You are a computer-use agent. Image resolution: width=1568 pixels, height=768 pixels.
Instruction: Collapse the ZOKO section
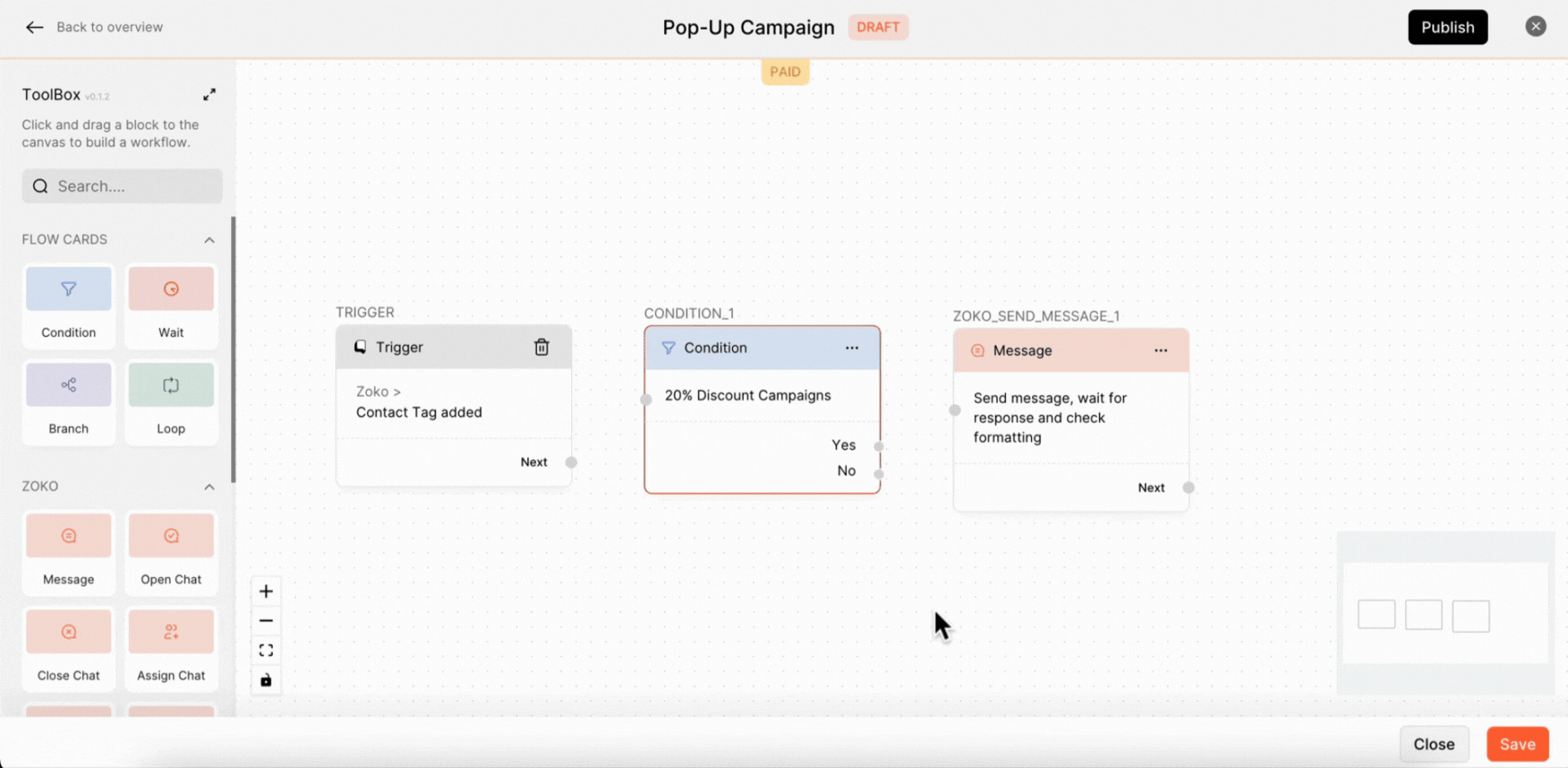pyautogui.click(x=209, y=487)
